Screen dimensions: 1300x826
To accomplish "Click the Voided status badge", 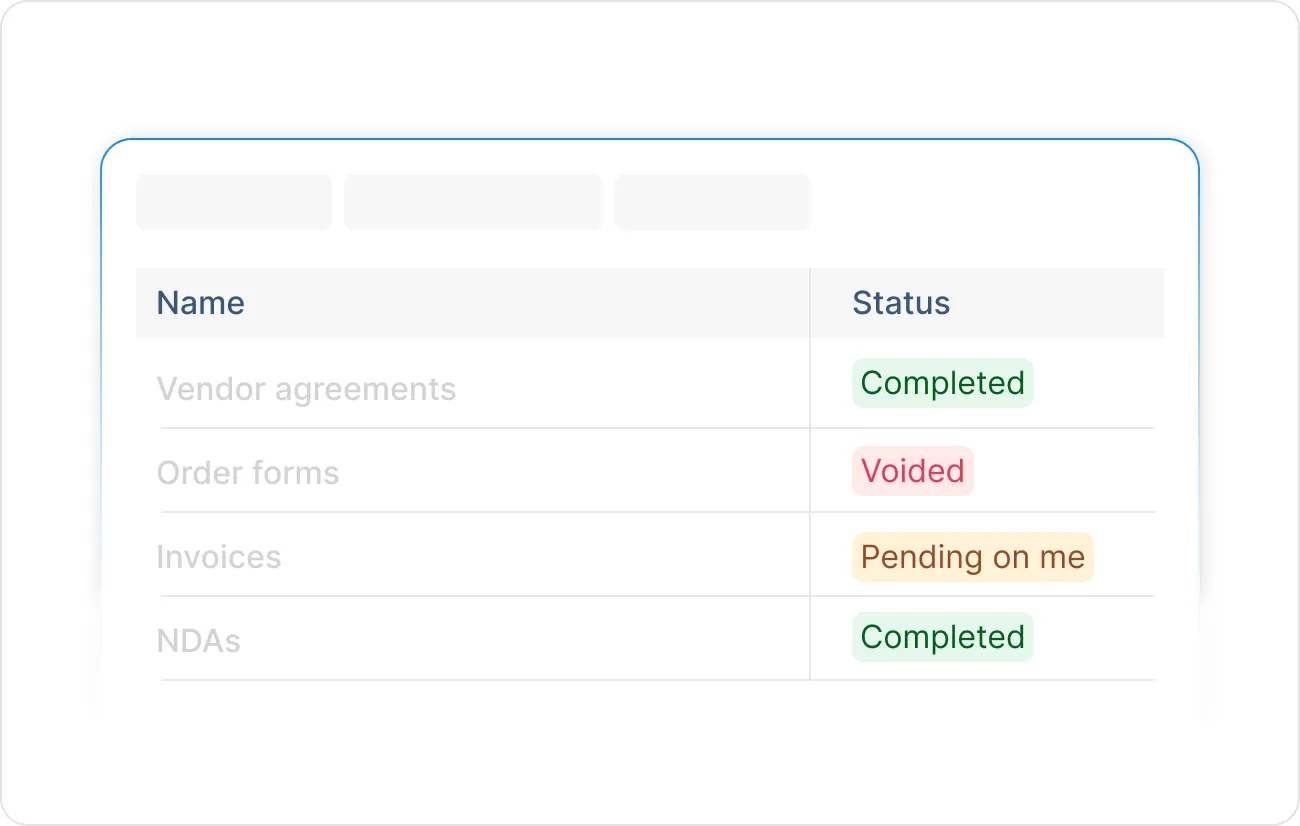I will coord(912,470).
